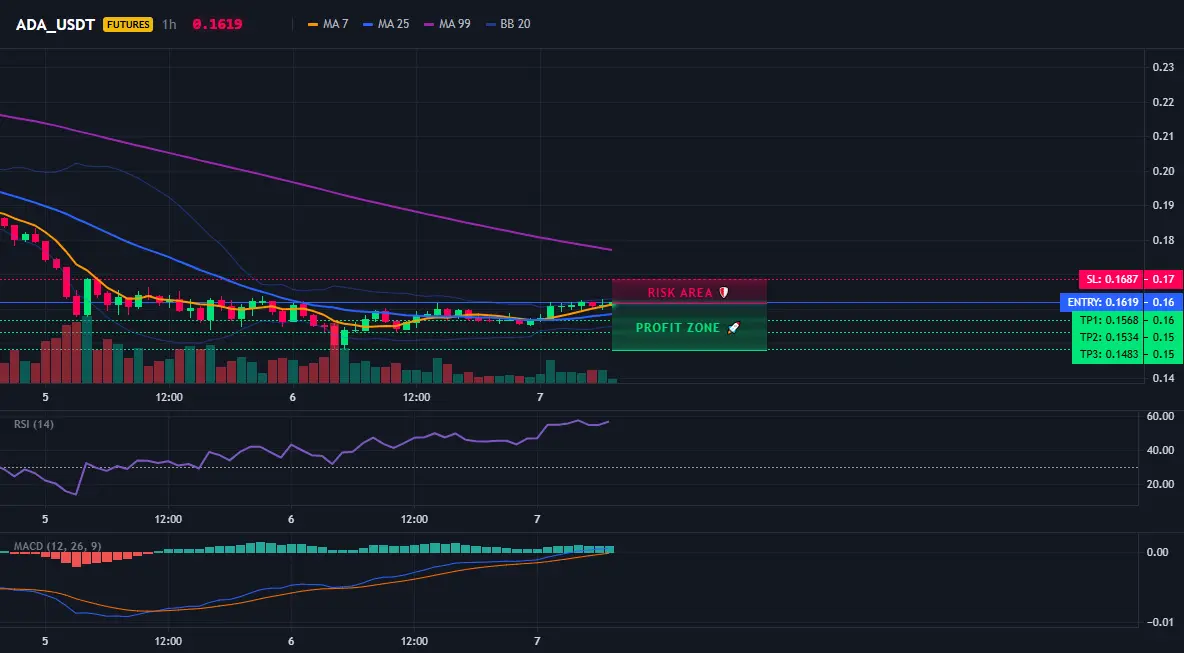Viewport: 1184px width, 653px height.
Task: Click the RSI (14) indicator label
Action: click(34, 424)
